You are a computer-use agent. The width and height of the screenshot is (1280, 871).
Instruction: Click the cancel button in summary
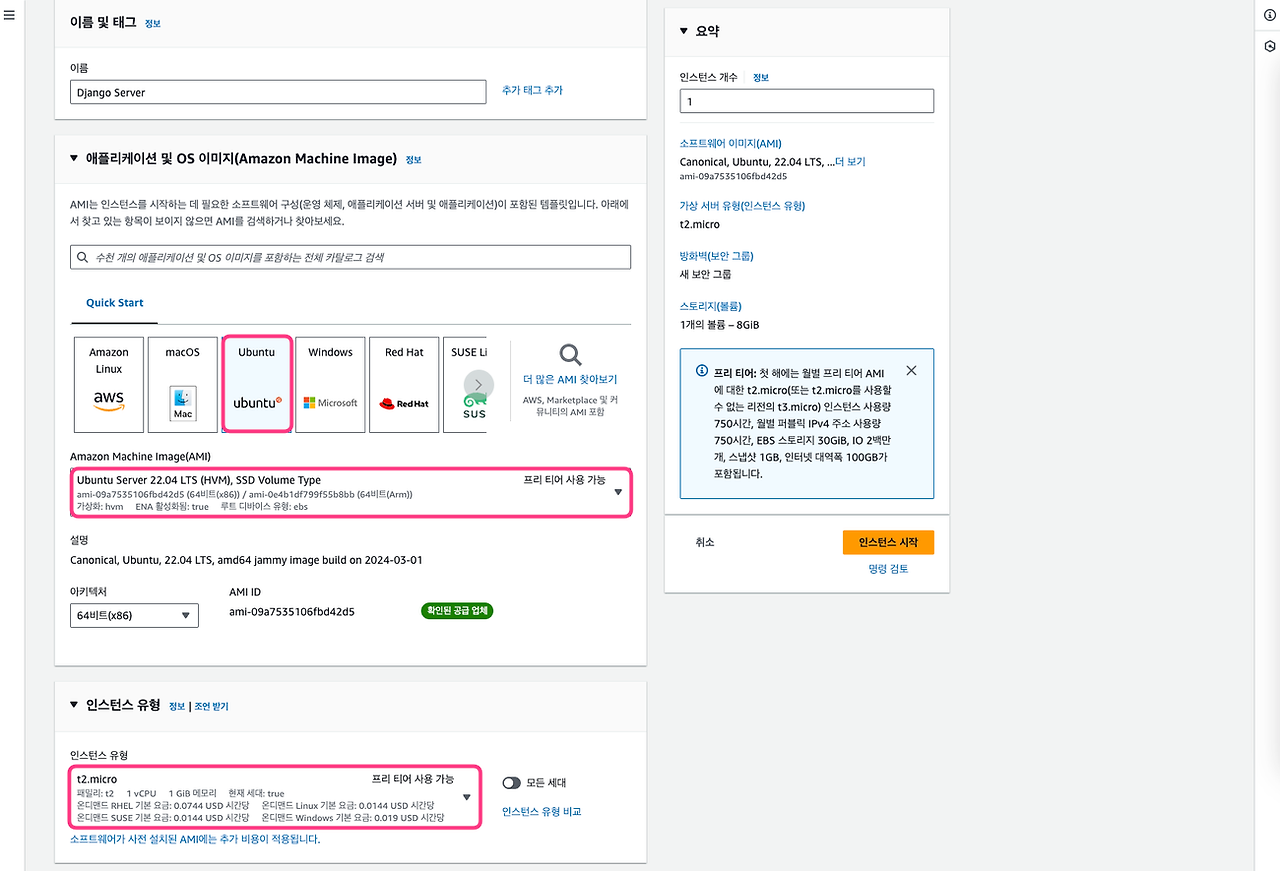point(705,542)
